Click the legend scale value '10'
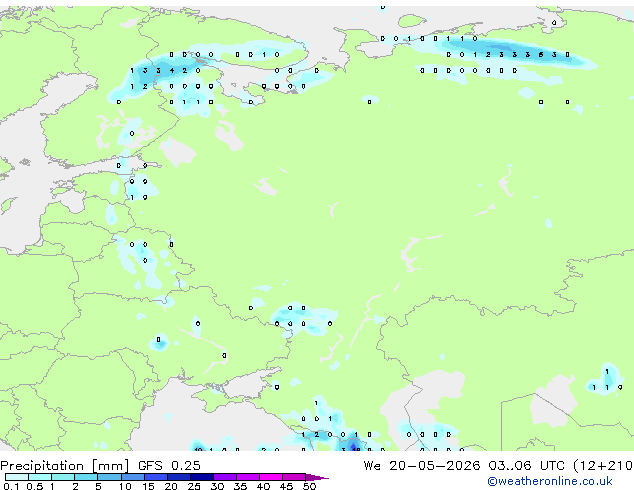This screenshot has width=634, height=490. click(x=125, y=486)
